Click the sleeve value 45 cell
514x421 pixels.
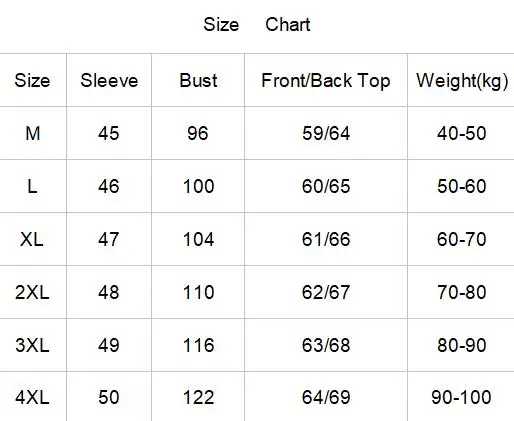click(109, 133)
